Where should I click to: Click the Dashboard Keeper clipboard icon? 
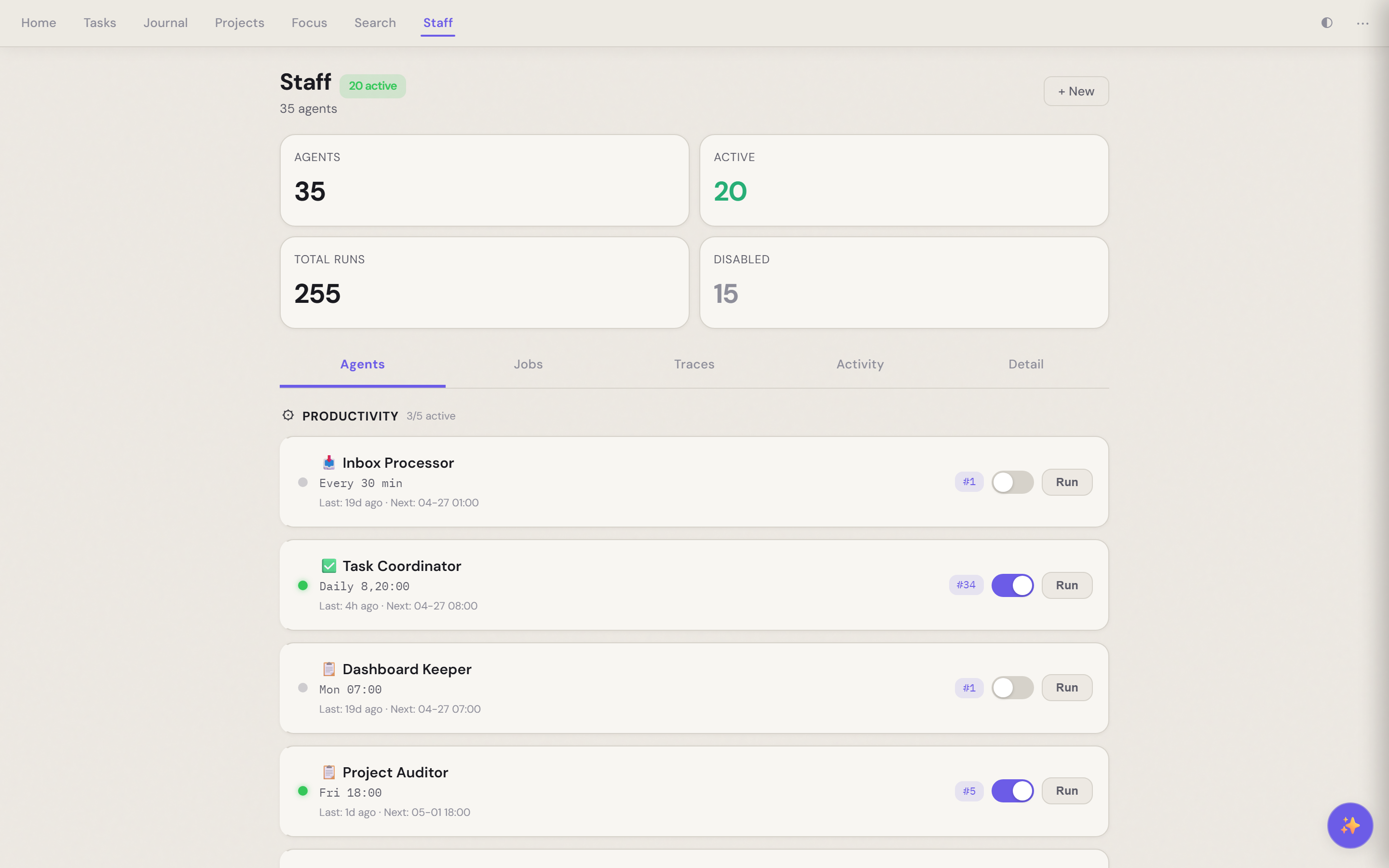point(329,669)
